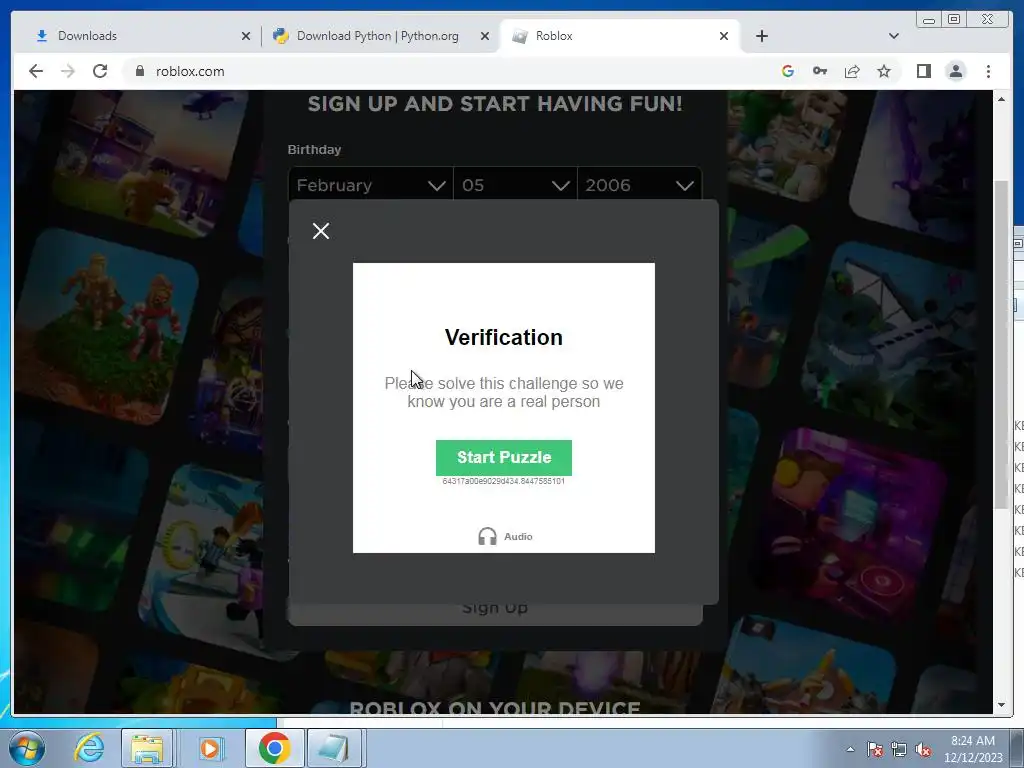Screen dimensions: 1024x768
Task: Click the Birthday label
Action: [x=314, y=150]
